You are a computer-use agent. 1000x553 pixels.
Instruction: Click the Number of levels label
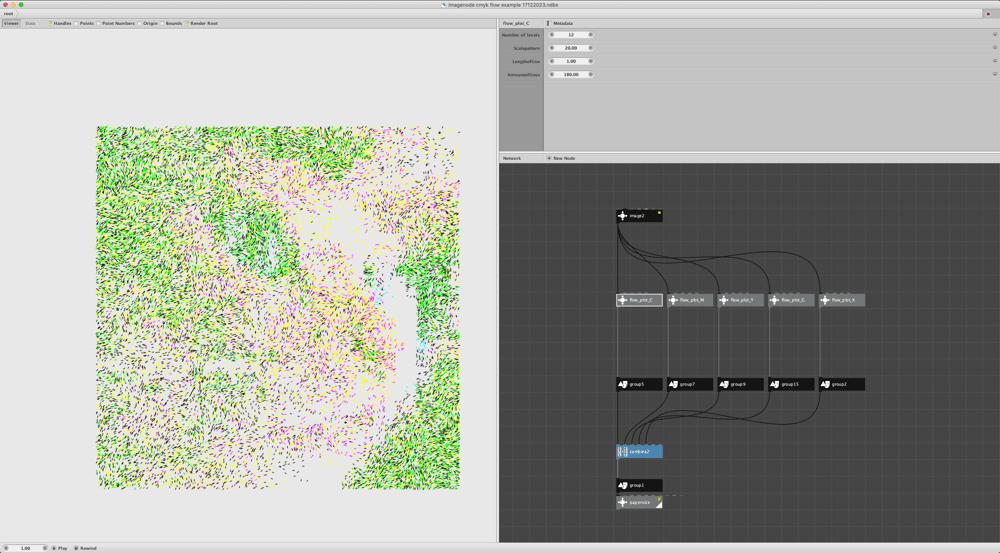(520, 35)
